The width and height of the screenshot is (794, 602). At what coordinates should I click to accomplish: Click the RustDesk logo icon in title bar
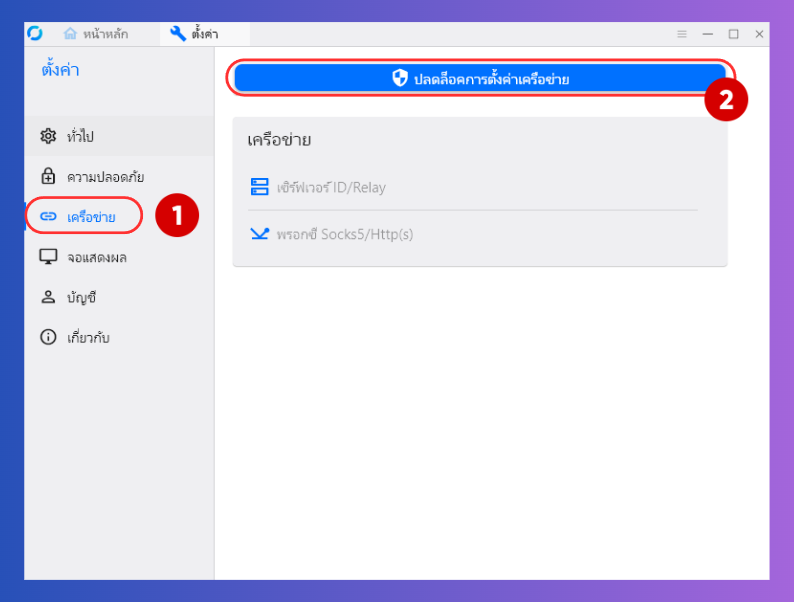35,33
